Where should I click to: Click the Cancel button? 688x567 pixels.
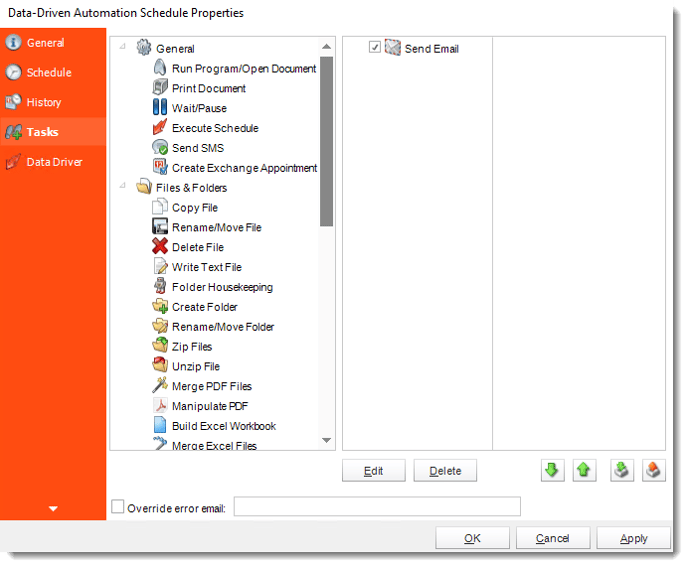pyautogui.click(x=552, y=538)
